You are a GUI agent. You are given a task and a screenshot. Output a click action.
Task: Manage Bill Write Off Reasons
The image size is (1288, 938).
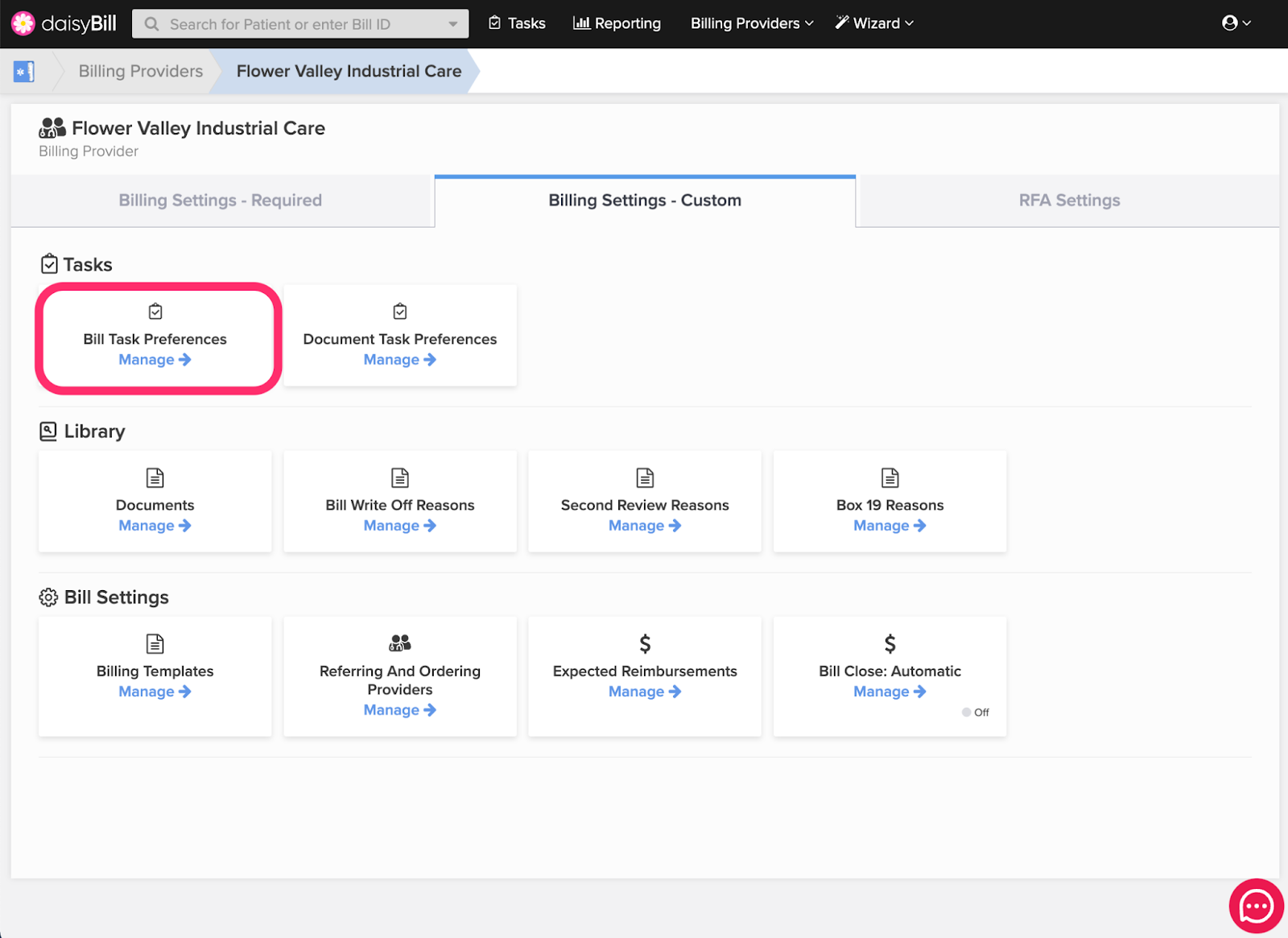(399, 526)
